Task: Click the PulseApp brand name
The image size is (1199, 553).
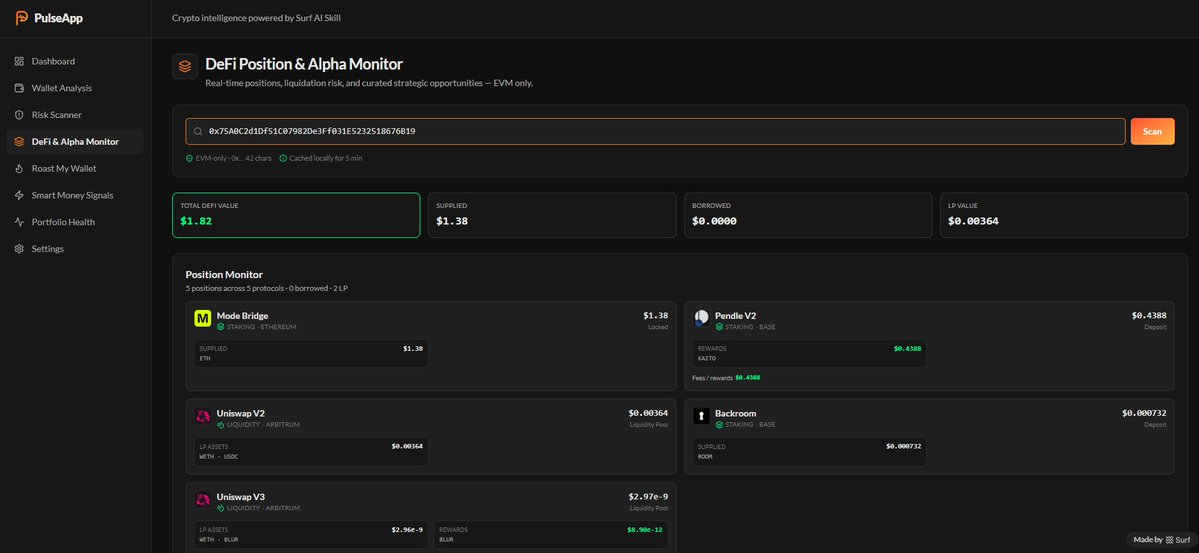Action: pyautogui.click(x=58, y=18)
